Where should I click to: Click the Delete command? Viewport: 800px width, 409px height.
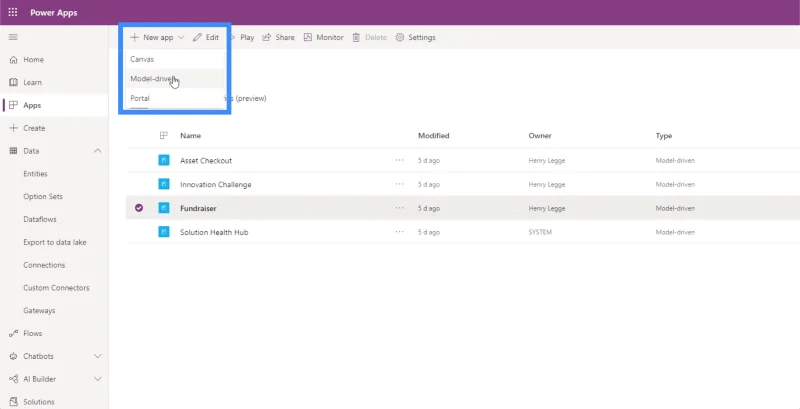pyautogui.click(x=369, y=37)
